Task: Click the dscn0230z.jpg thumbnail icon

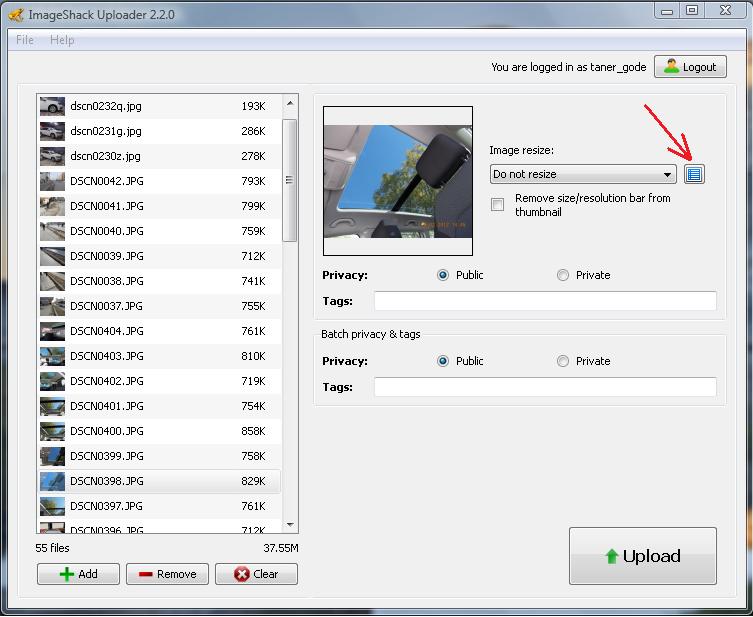Action: point(52,156)
